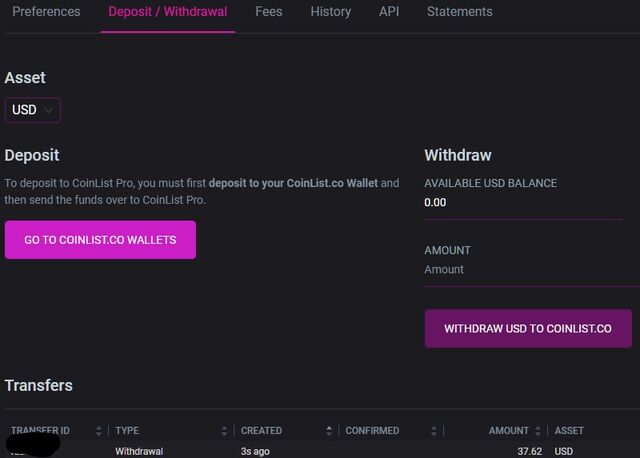Click the available USD balance 0.00
The width and height of the screenshot is (640, 458).
435,202
